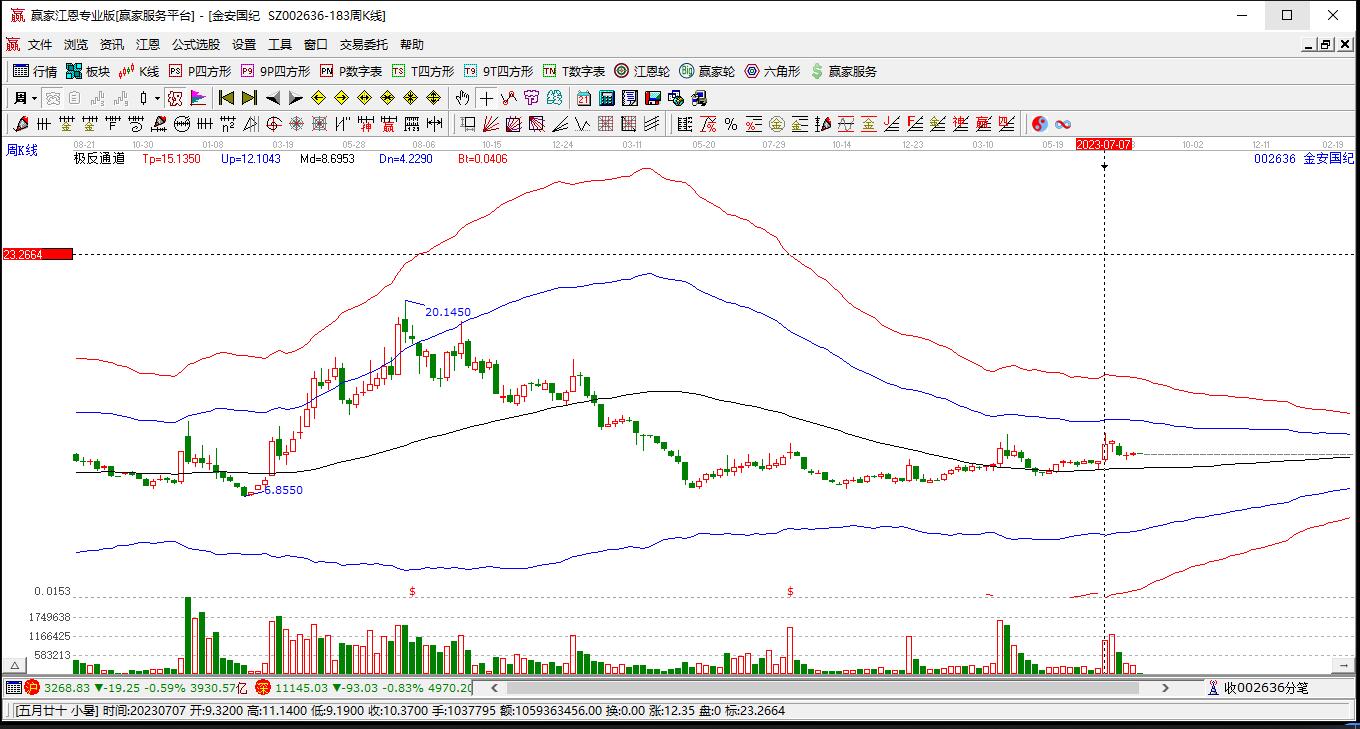Click the right arrow at chart bottom-right
The image size is (1360, 729).
coord(1344,665)
